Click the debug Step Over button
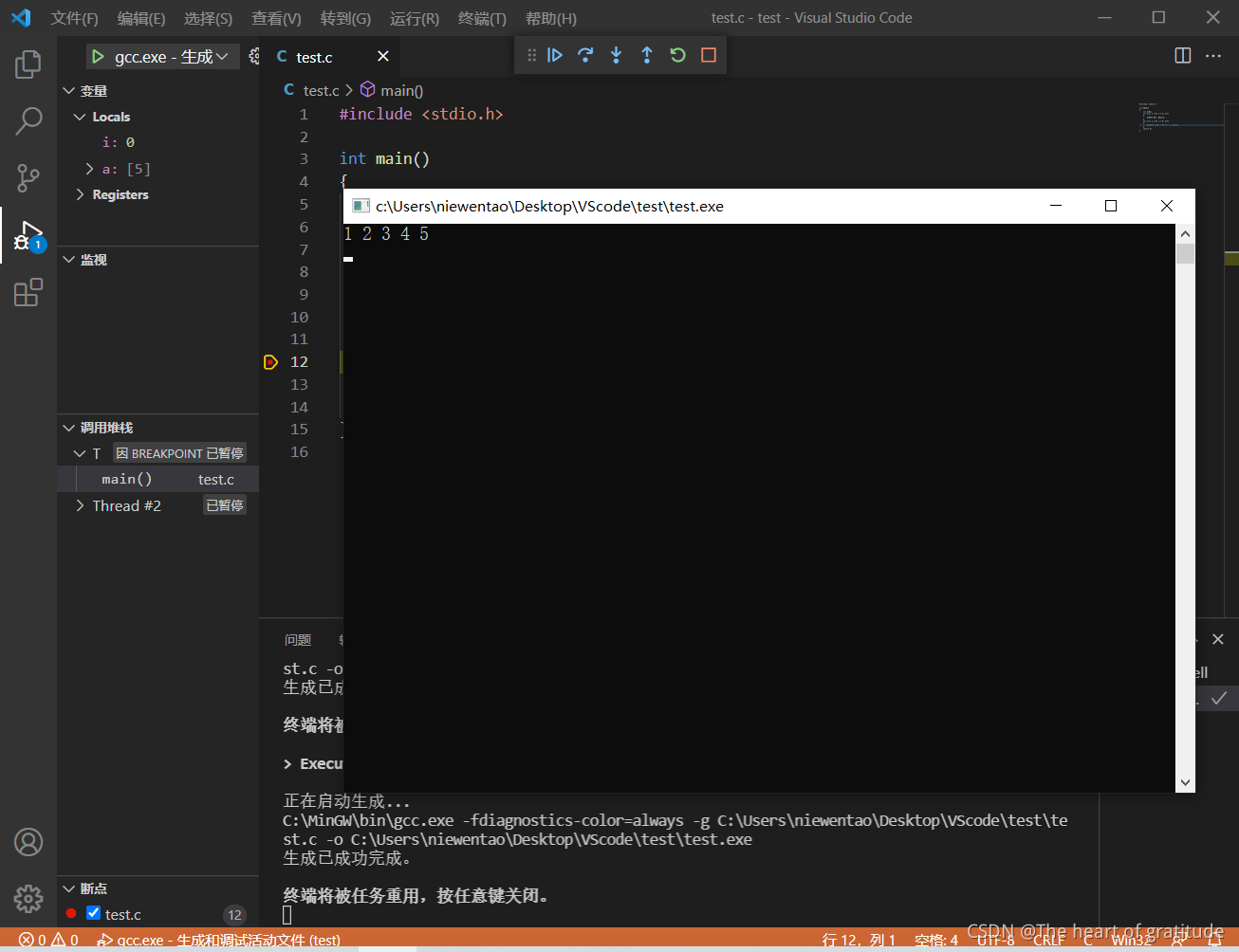The width and height of the screenshot is (1239, 952). click(585, 55)
